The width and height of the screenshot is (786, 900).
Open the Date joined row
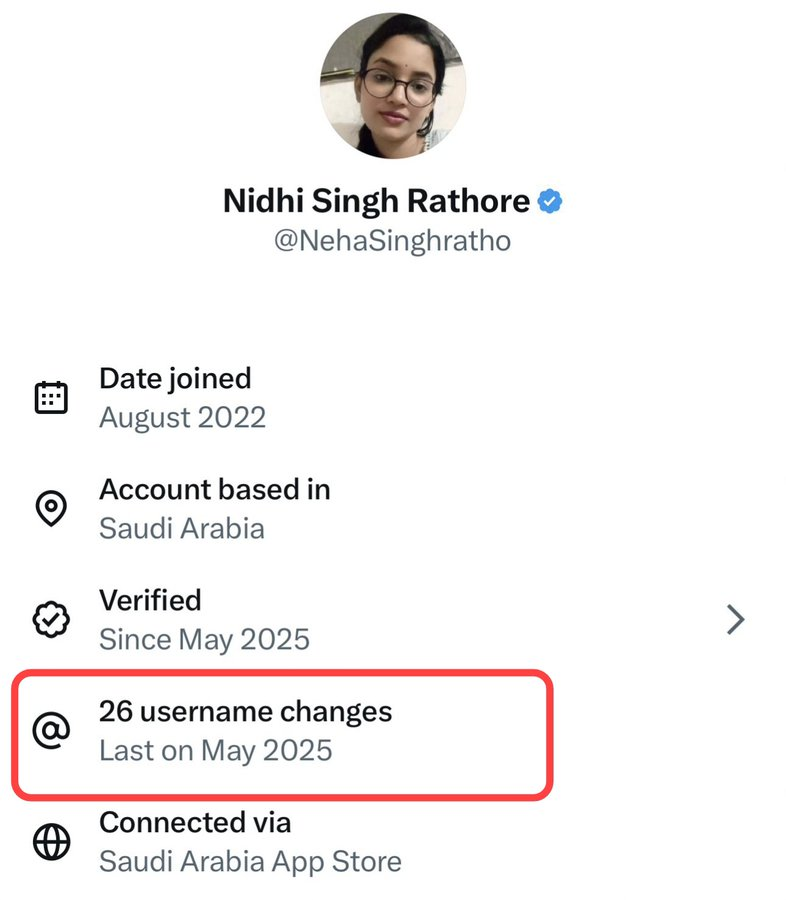393,397
